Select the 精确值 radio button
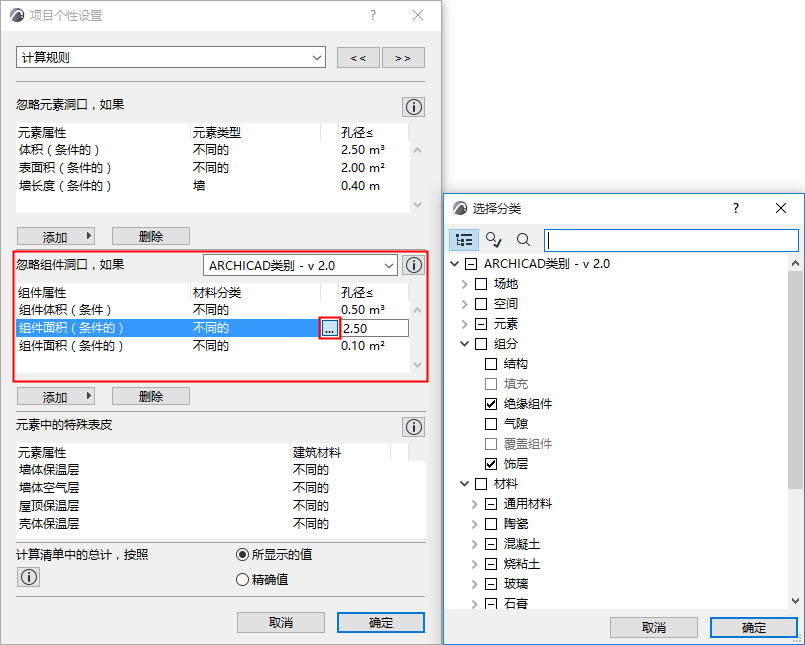This screenshot has height=645, width=805. point(242,580)
